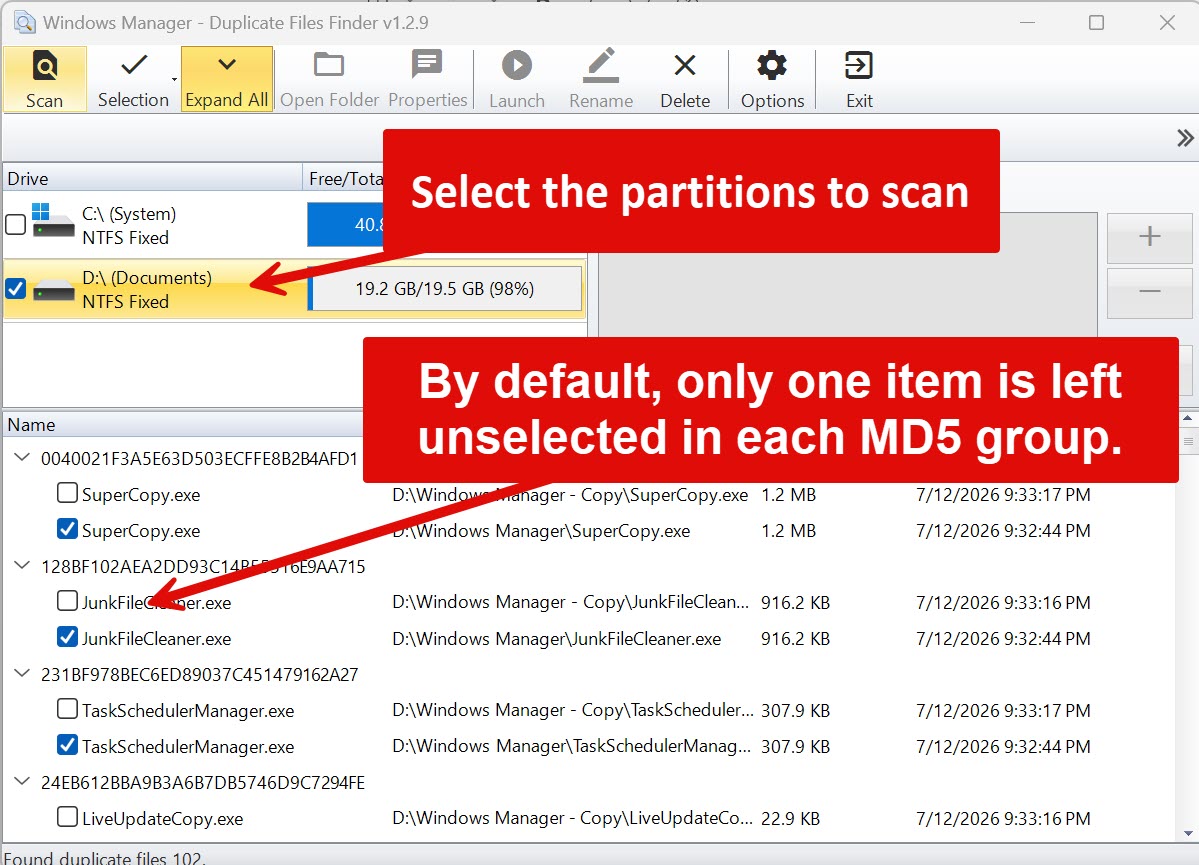Click the Expand All toolbar button
This screenshot has width=1199, height=865.
pos(226,80)
